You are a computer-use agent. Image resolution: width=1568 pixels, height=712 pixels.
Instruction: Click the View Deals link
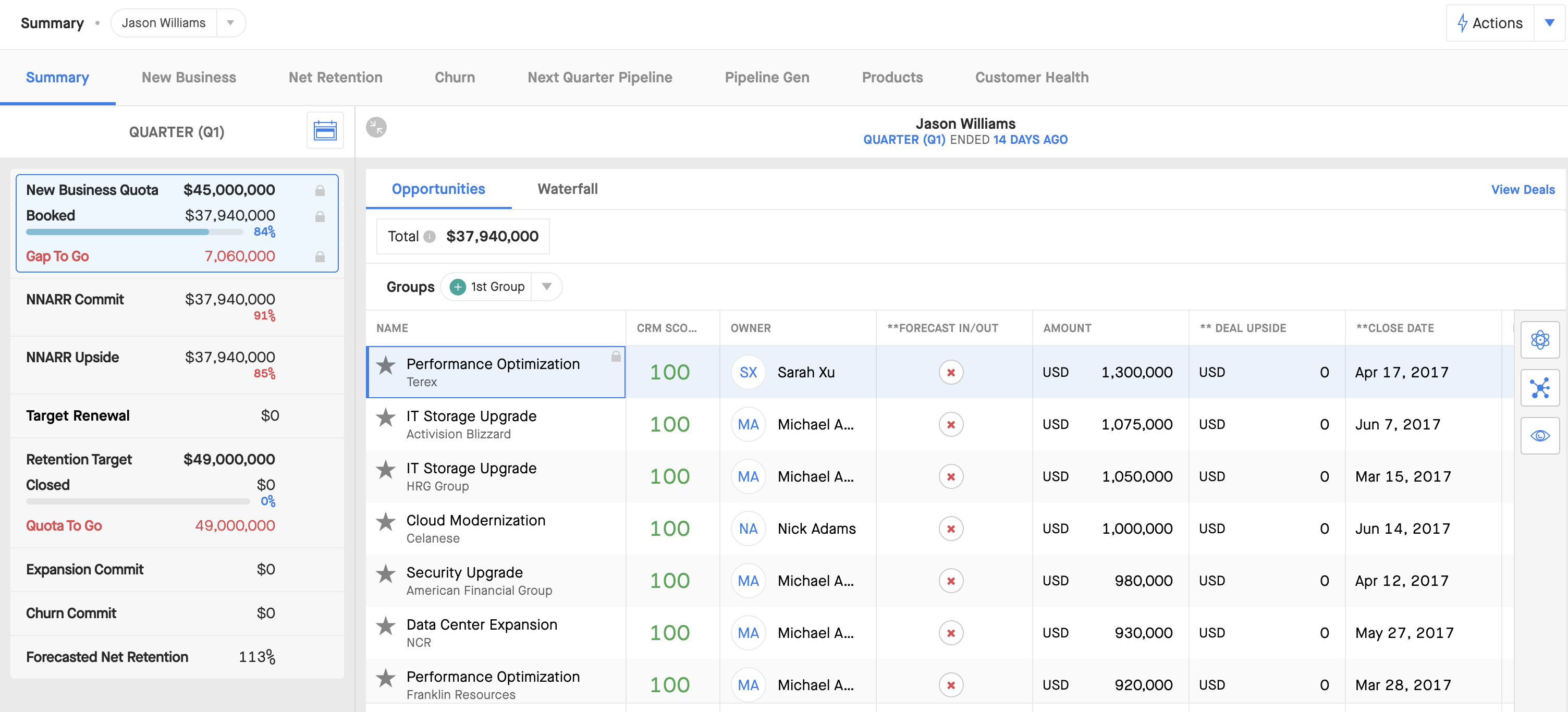(x=1522, y=190)
